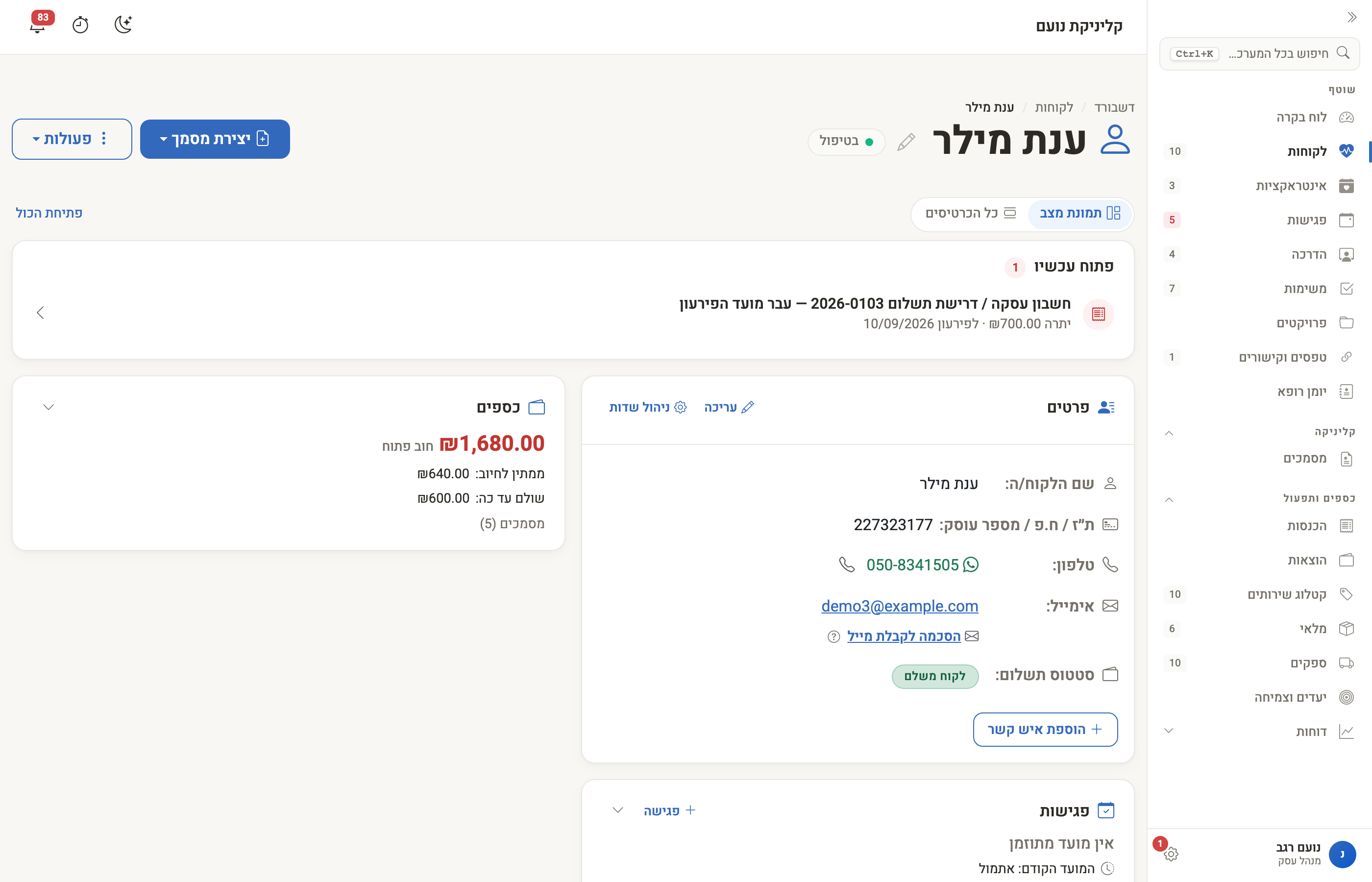Expand the דוחות sidebar section
Viewport: 1372px width, 882px height.
click(1169, 731)
